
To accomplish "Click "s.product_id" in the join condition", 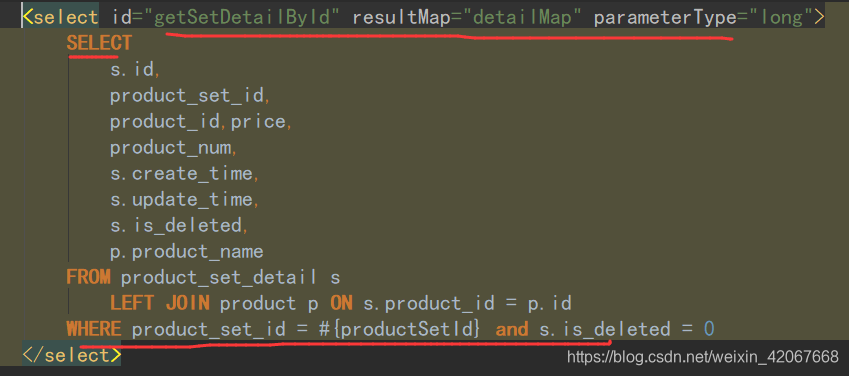I will point(428,303).
